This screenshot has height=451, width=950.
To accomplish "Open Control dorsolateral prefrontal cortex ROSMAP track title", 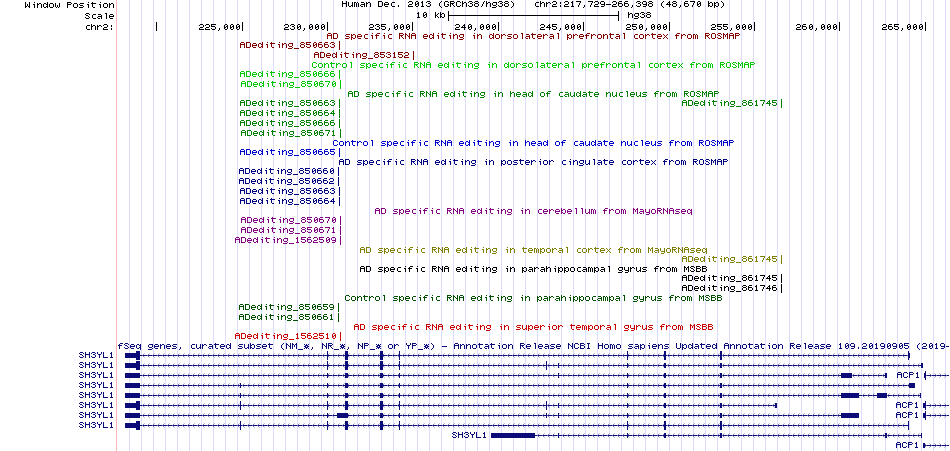I will pyautogui.click(x=533, y=65).
